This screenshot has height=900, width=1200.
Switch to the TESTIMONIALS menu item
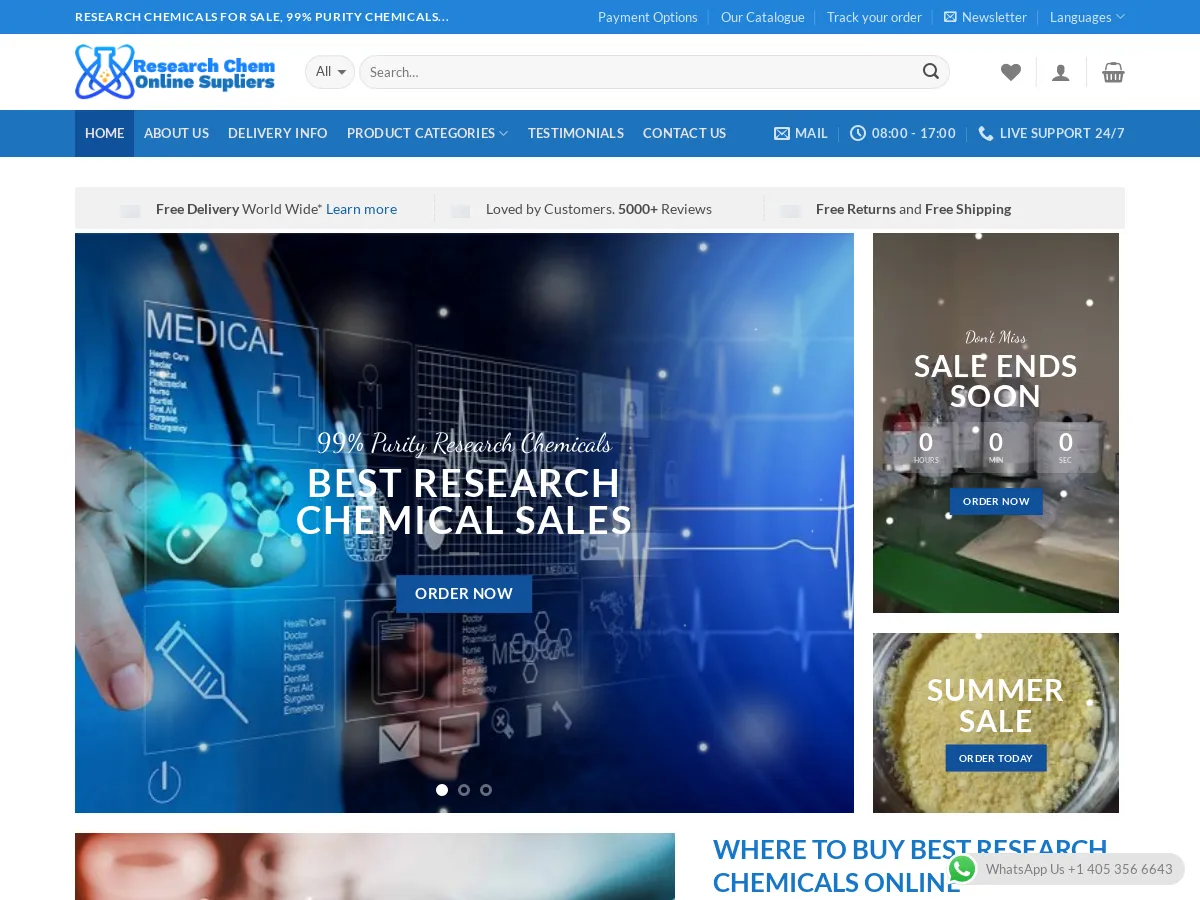pyautogui.click(x=576, y=133)
